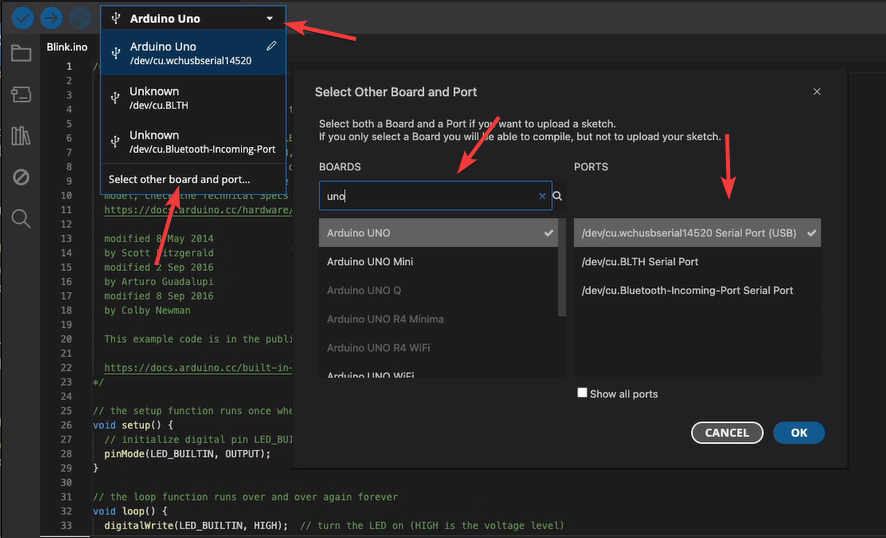This screenshot has width=886, height=538.
Task: Confirm with the OK button
Action: coord(799,432)
